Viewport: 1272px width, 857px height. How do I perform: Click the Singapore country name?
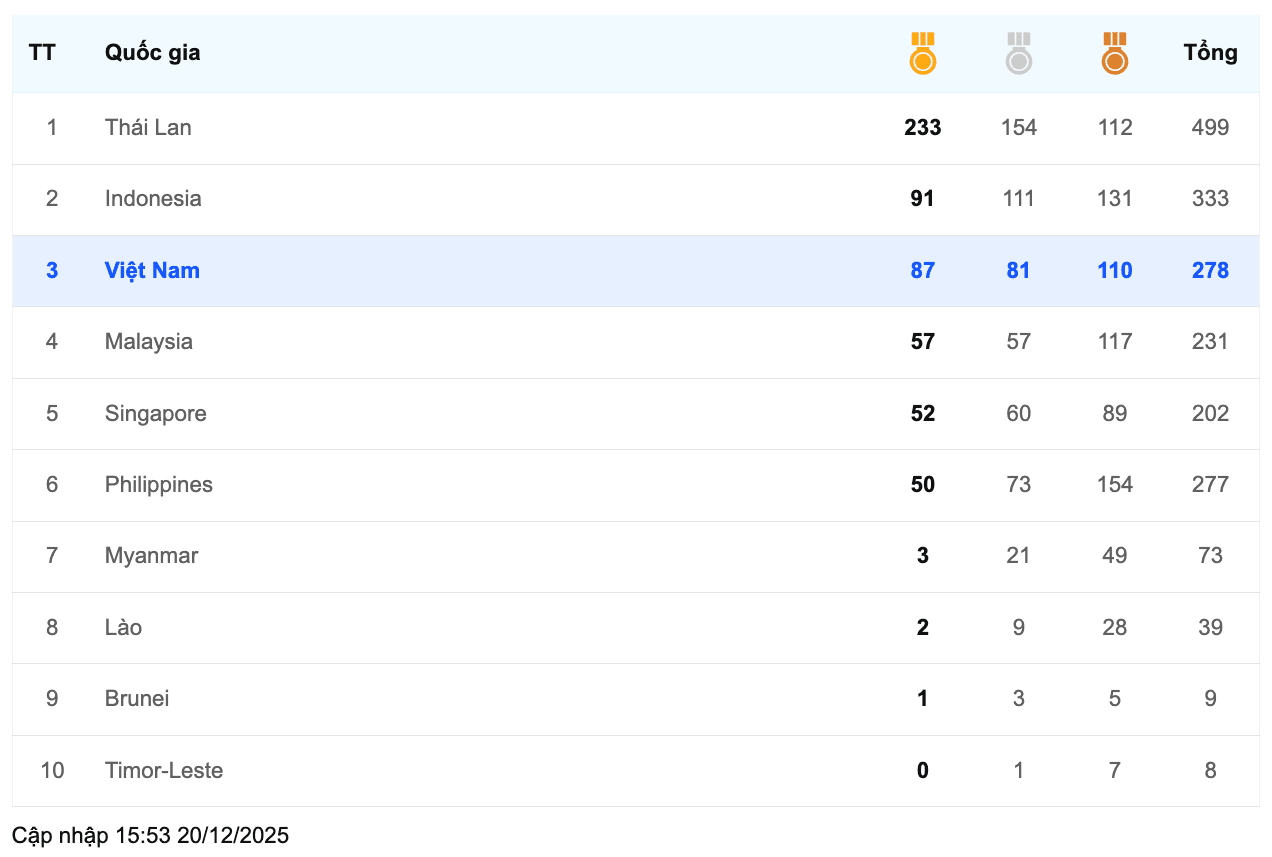click(156, 413)
